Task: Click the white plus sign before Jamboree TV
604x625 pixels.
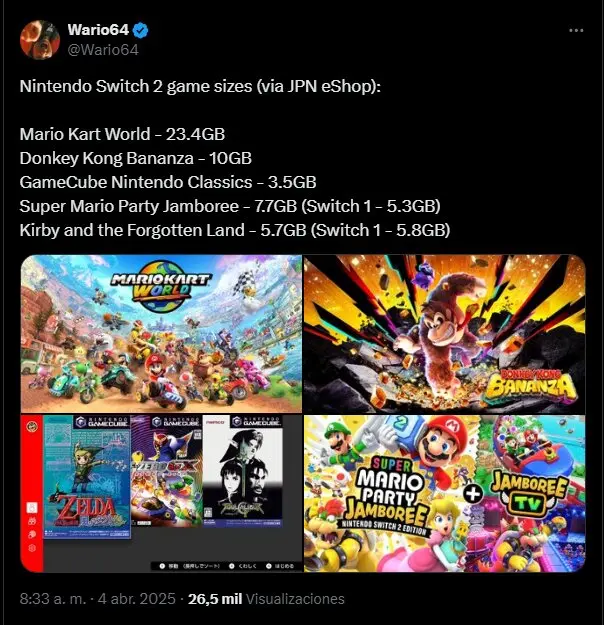Action: 473,494
